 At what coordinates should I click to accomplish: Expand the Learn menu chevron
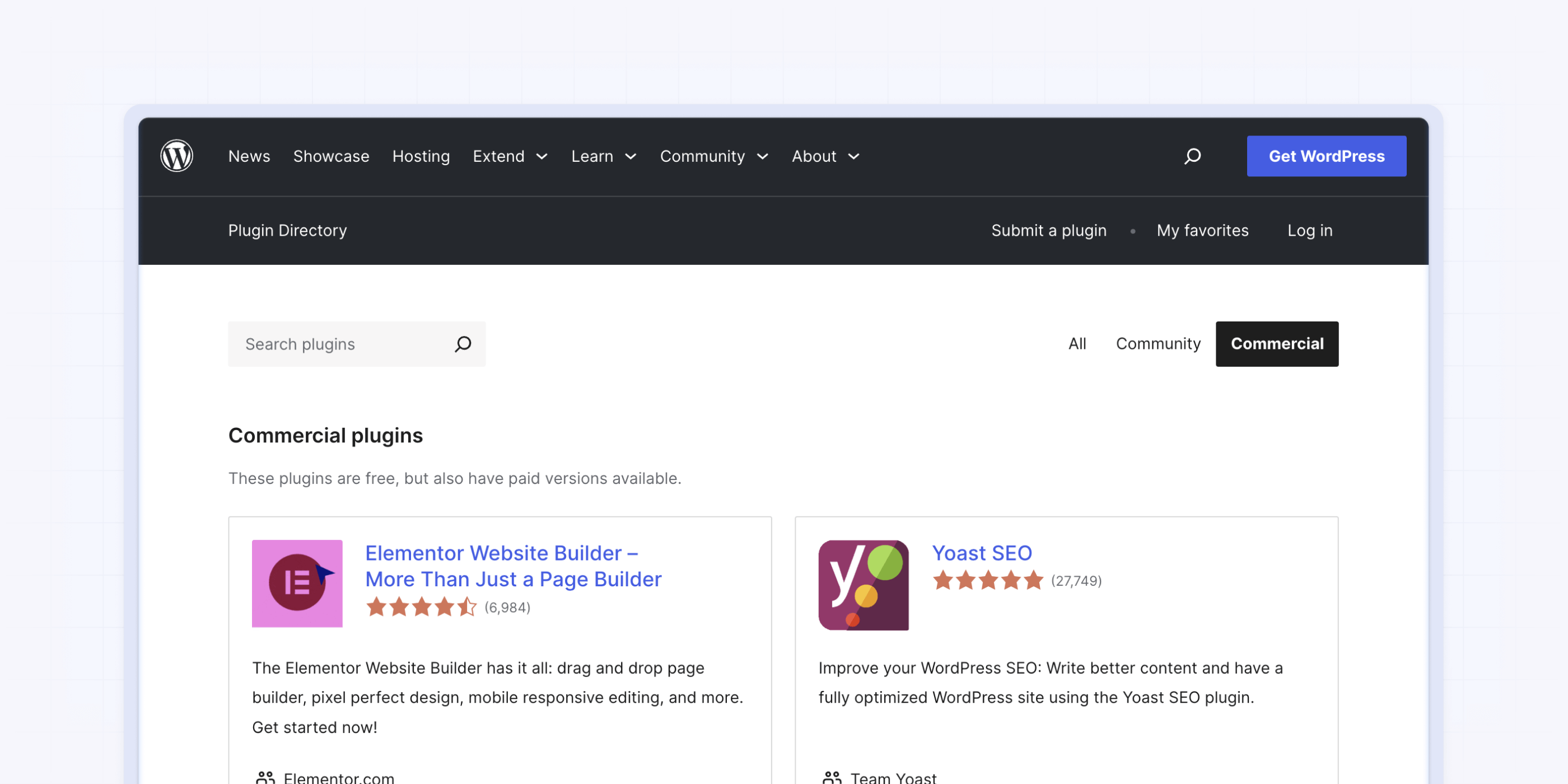[631, 156]
